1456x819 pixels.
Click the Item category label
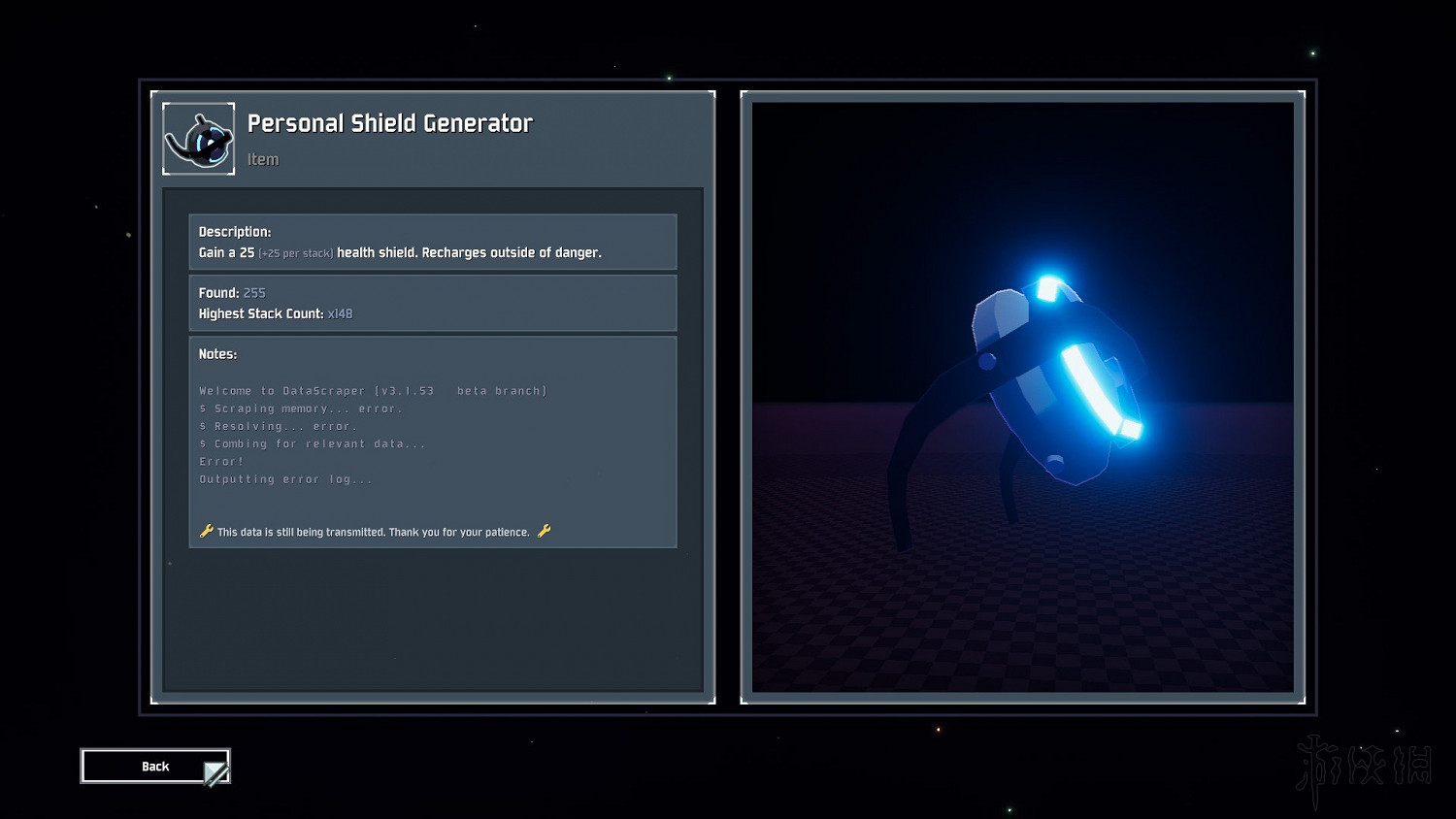click(263, 160)
